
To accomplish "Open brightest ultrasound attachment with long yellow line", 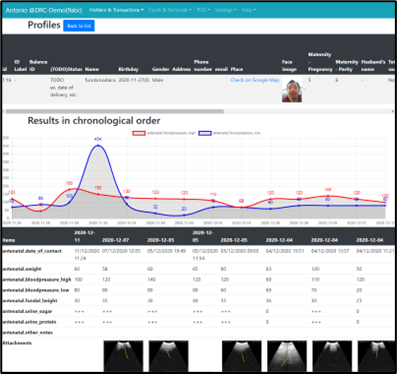I will point(287,356).
